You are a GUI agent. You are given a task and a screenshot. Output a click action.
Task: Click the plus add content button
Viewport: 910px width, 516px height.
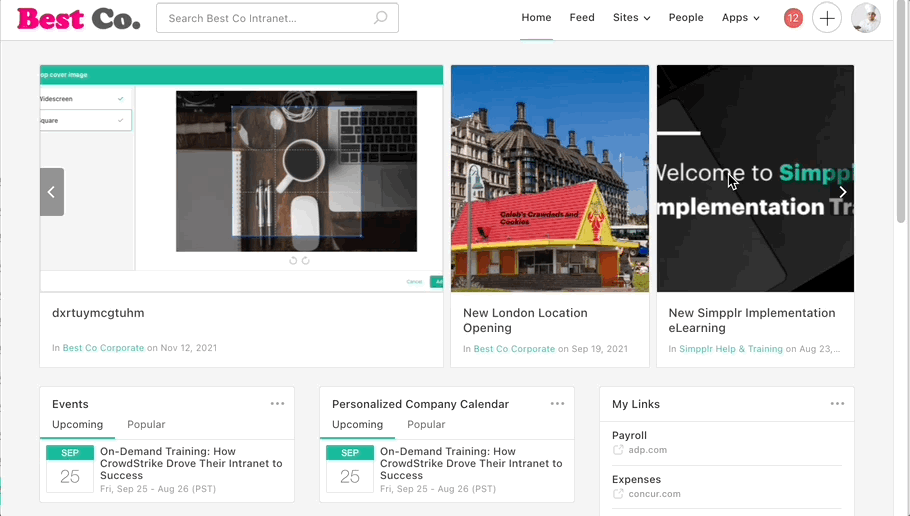click(826, 18)
